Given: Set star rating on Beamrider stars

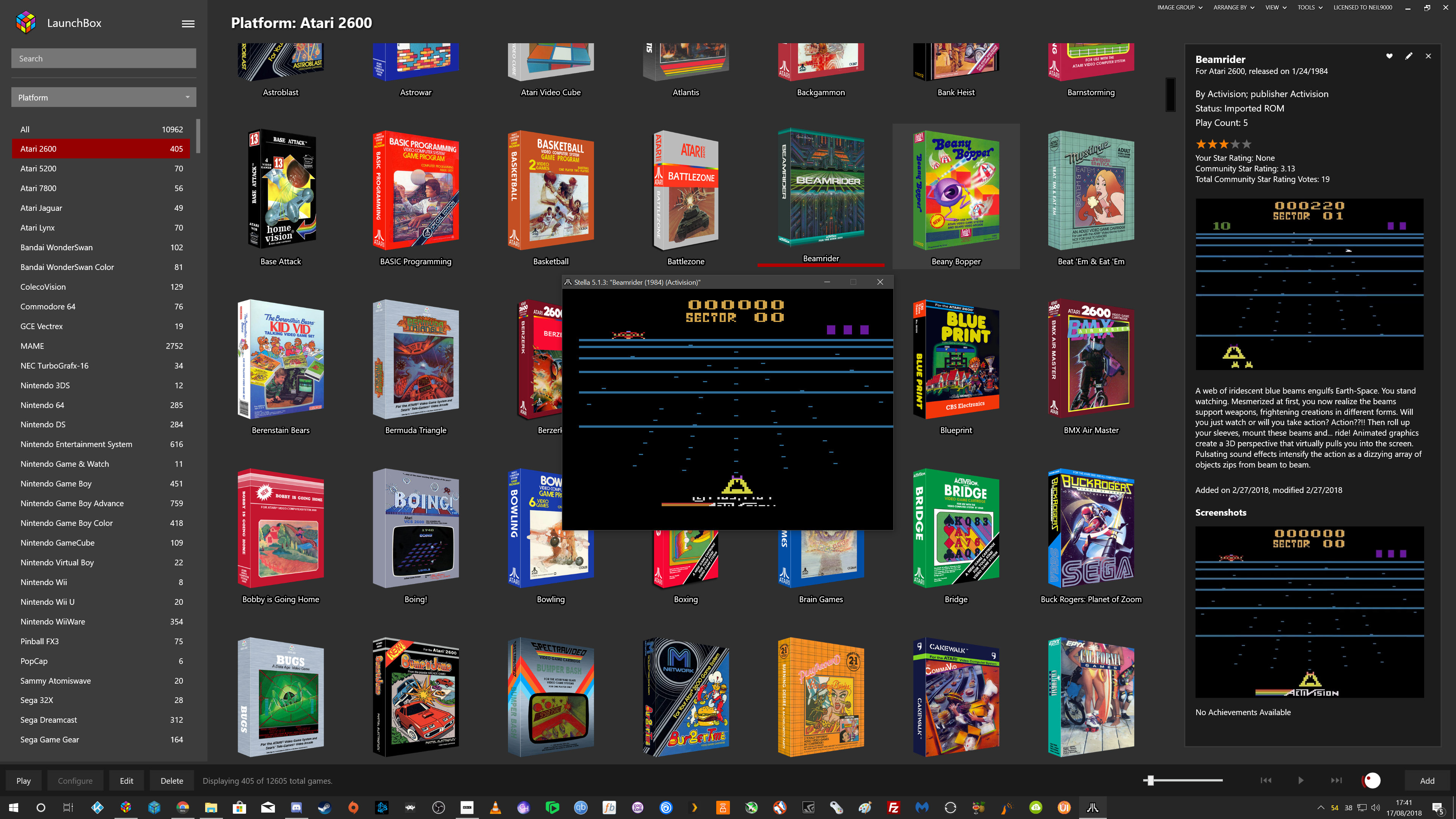Looking at the screenshot, I should (x=1224, y=144).
